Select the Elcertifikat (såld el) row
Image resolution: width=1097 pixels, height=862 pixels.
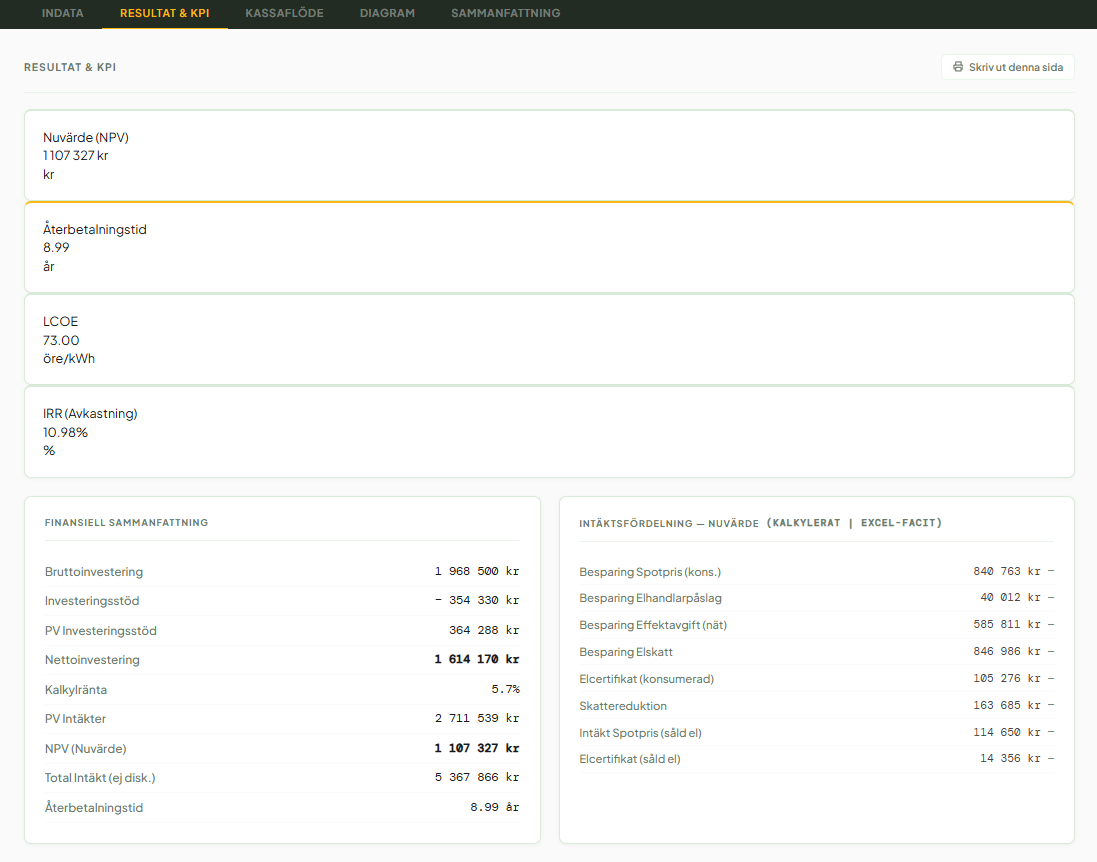pyautogui.click(x=815, y=759)
